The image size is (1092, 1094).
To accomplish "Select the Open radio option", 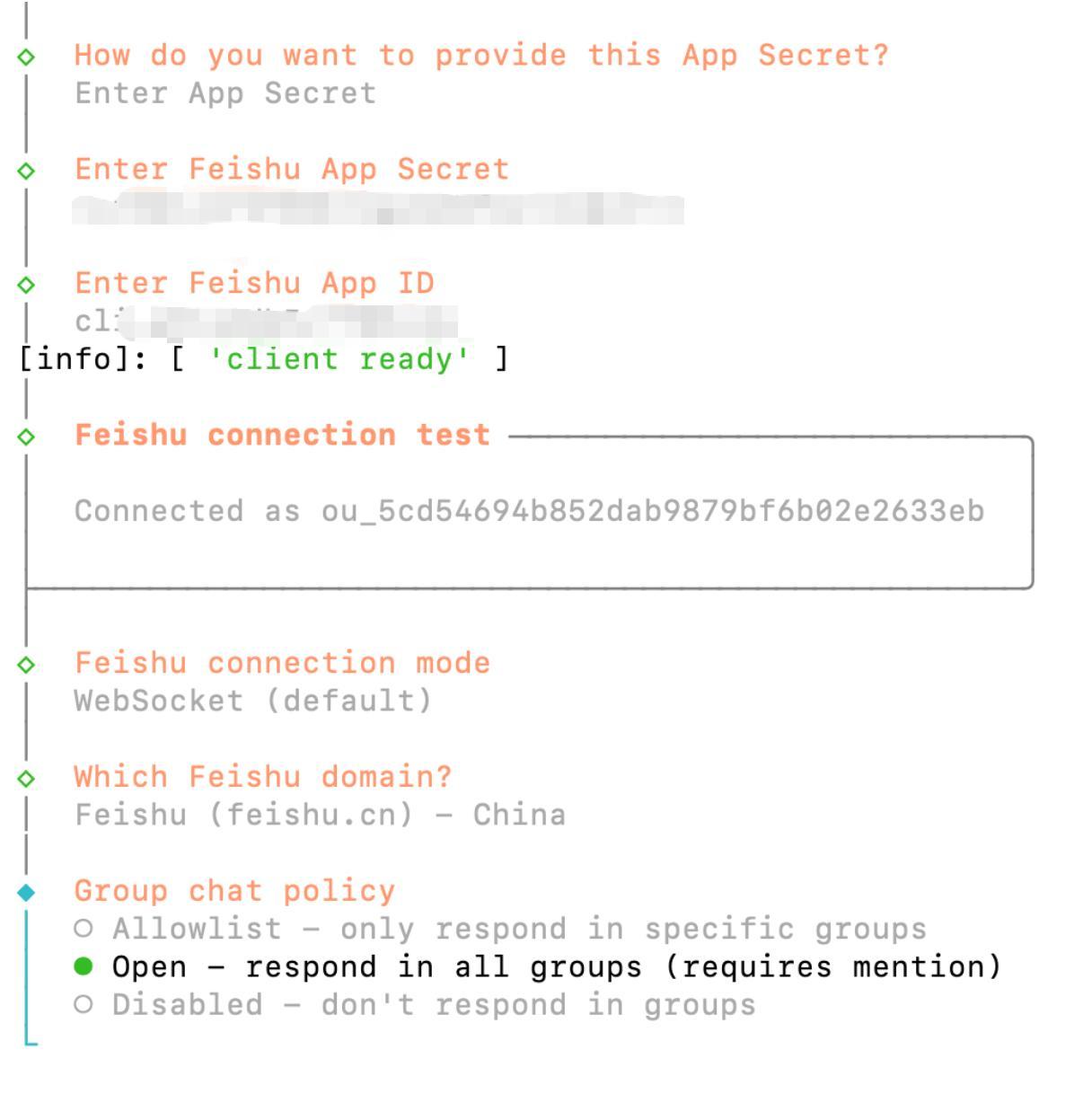I will (84, 966).
